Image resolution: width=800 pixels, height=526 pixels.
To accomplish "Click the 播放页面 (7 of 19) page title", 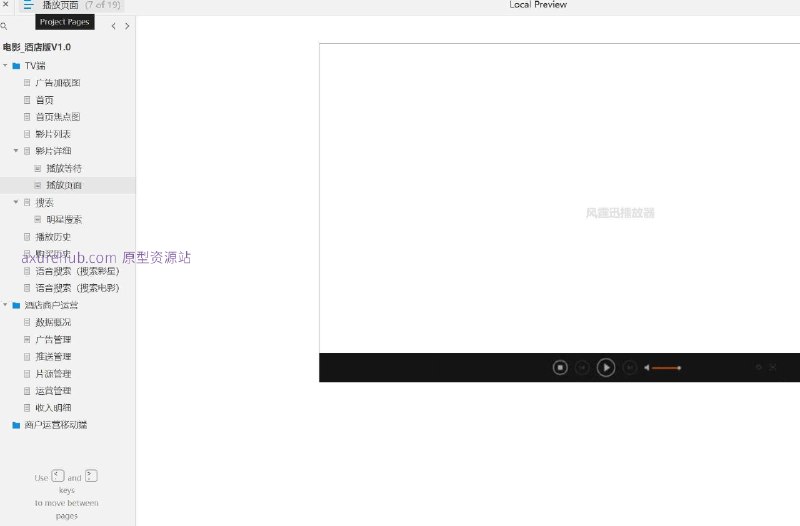I will [x=81, y=5].
